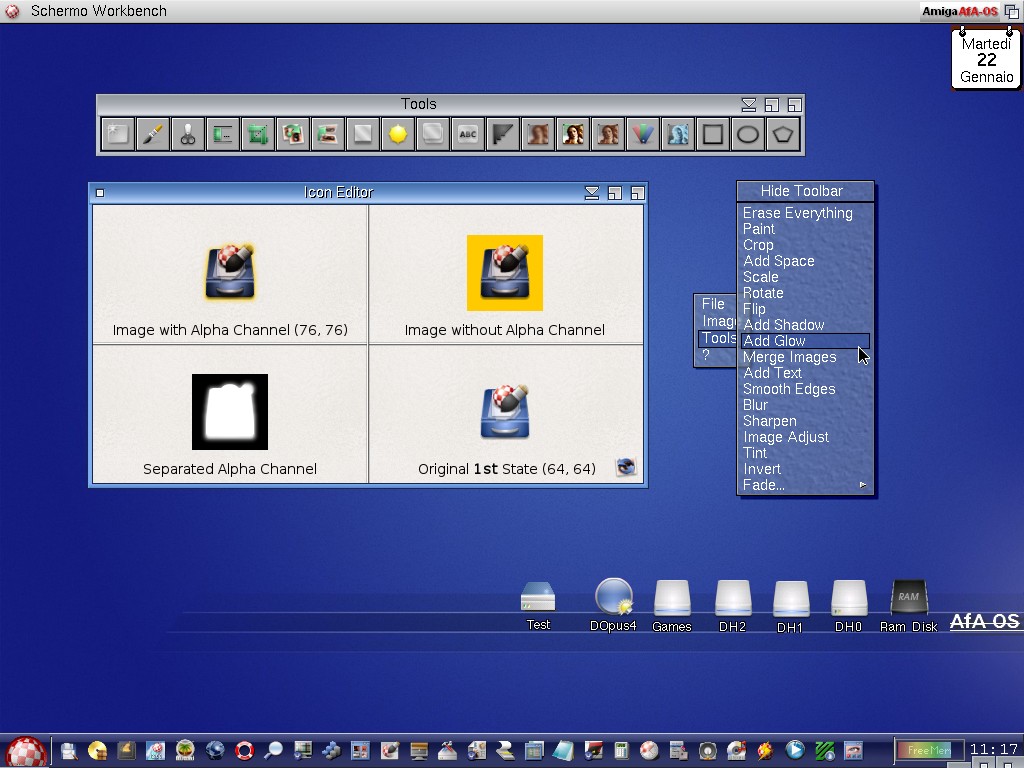Click the rectangle shape tool icon
The image size is (1024, 768).
(x=713, y=134)
